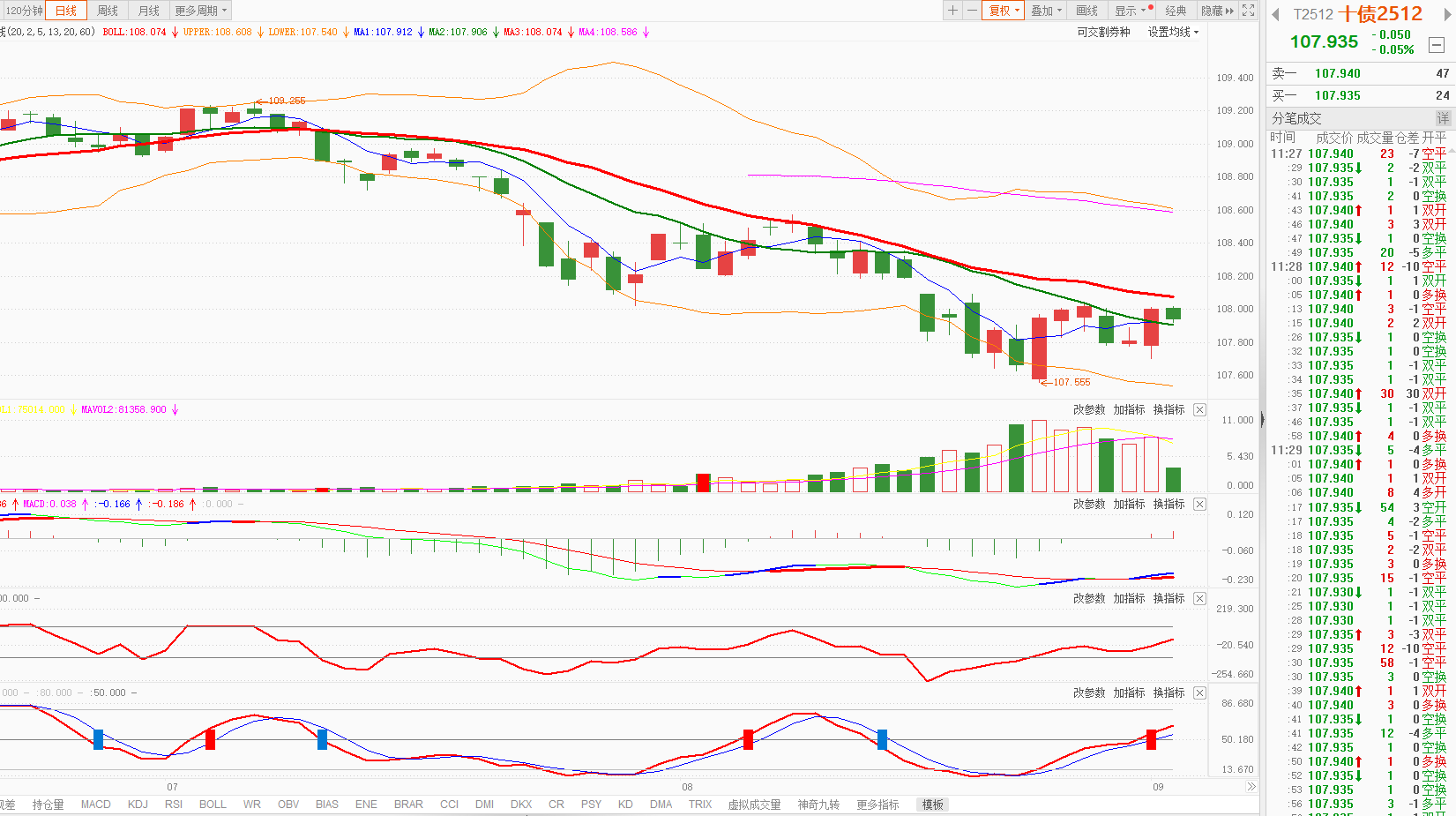Switch to 120分钟 period tab
Screen dimensions: 1456x816
pos(23,11)
